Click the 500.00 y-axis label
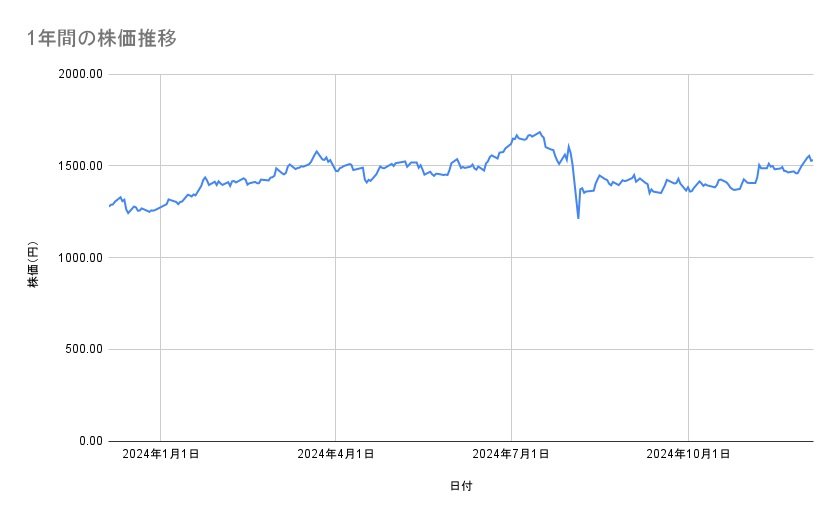This screenshot has height=519, width=839. pos(82,349)
